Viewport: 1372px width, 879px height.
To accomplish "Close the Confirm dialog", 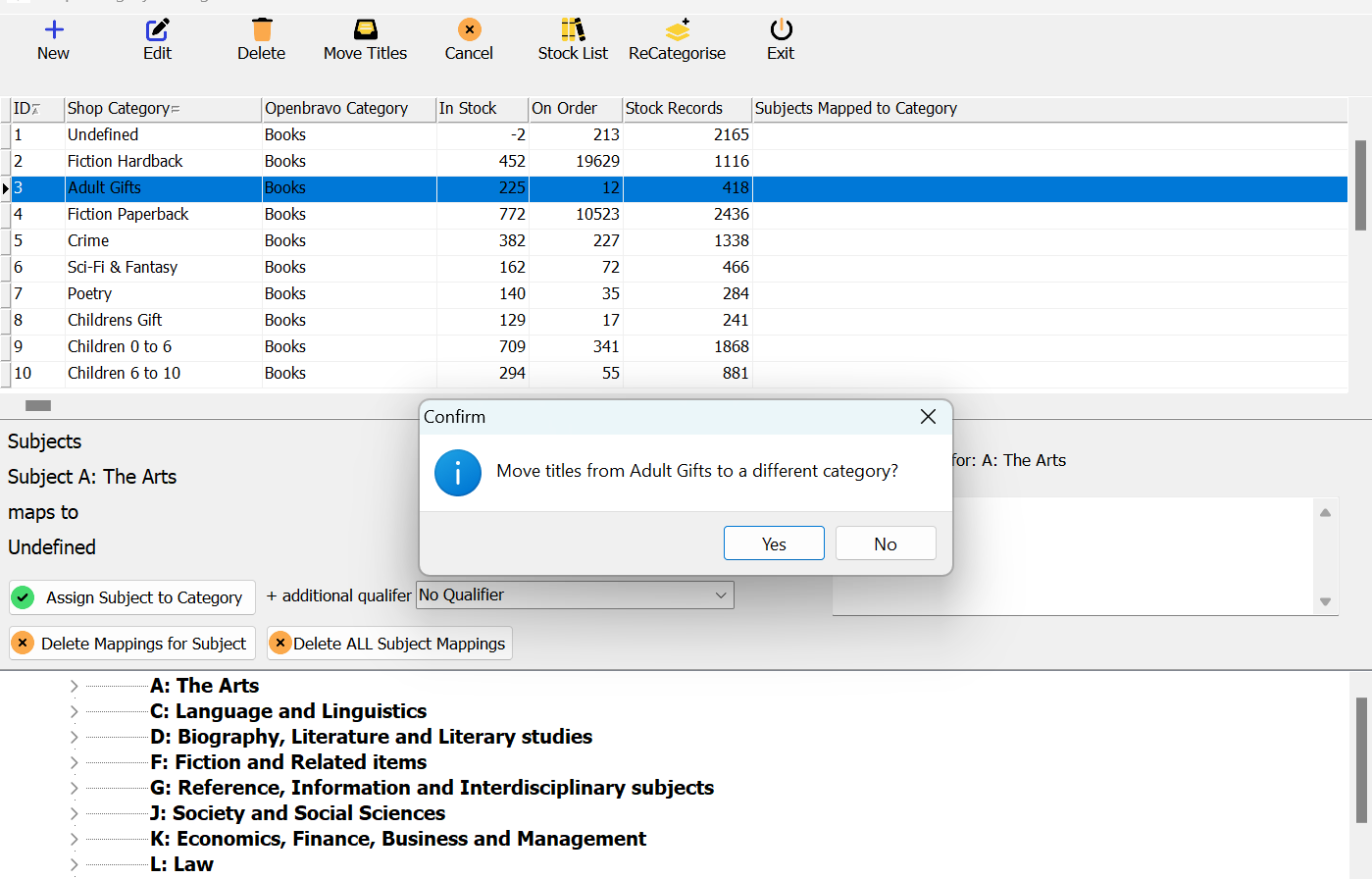I will (928, 417).
